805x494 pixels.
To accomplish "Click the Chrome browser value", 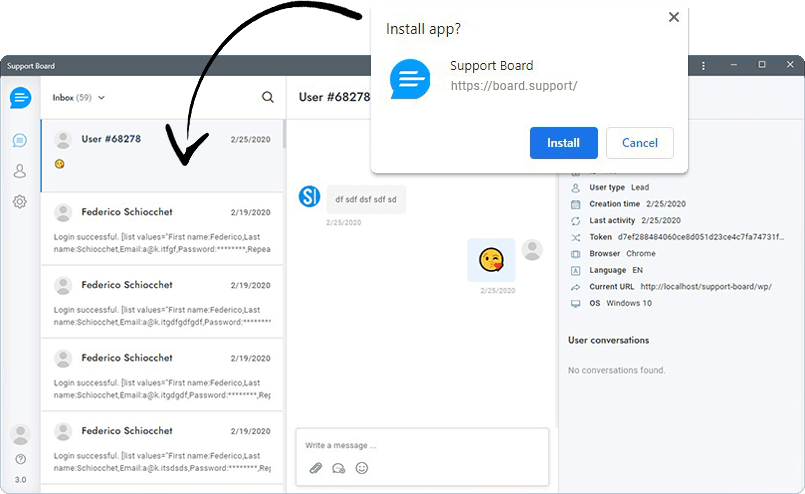I will pos(641,253).
